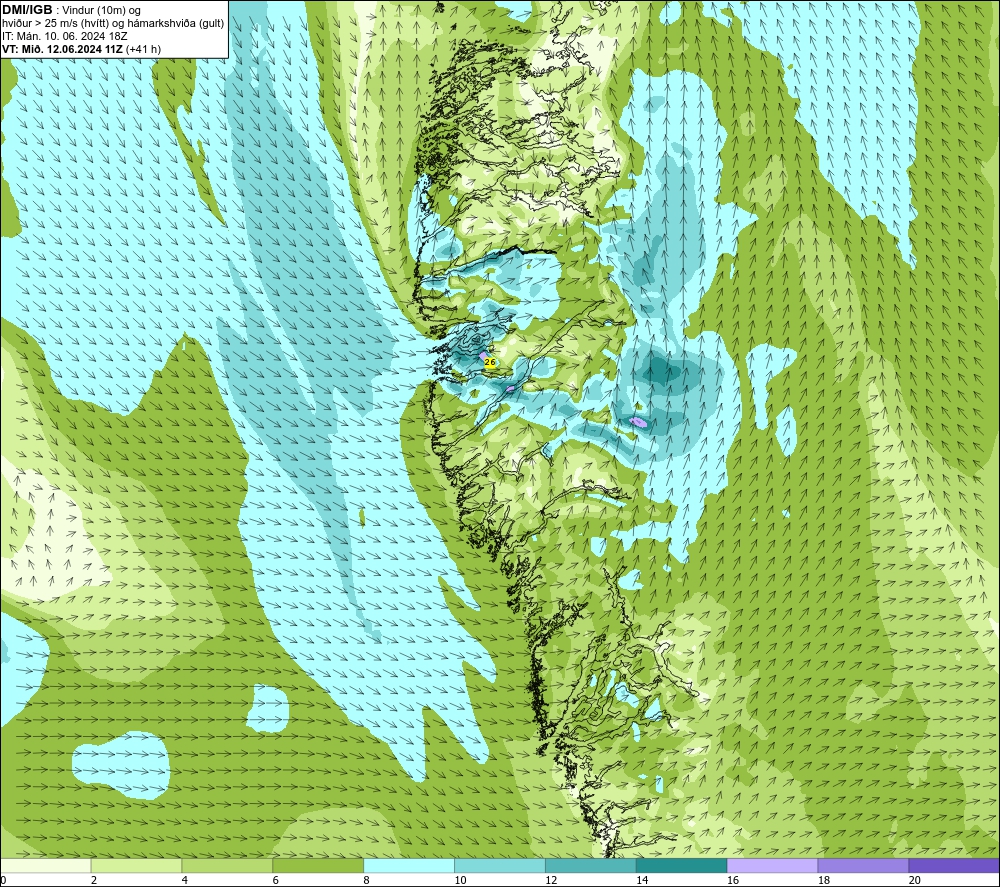Click the legend scale label '20'
Image resolution: width=1000 pixels, height=887 pixels.
(914, 880)
